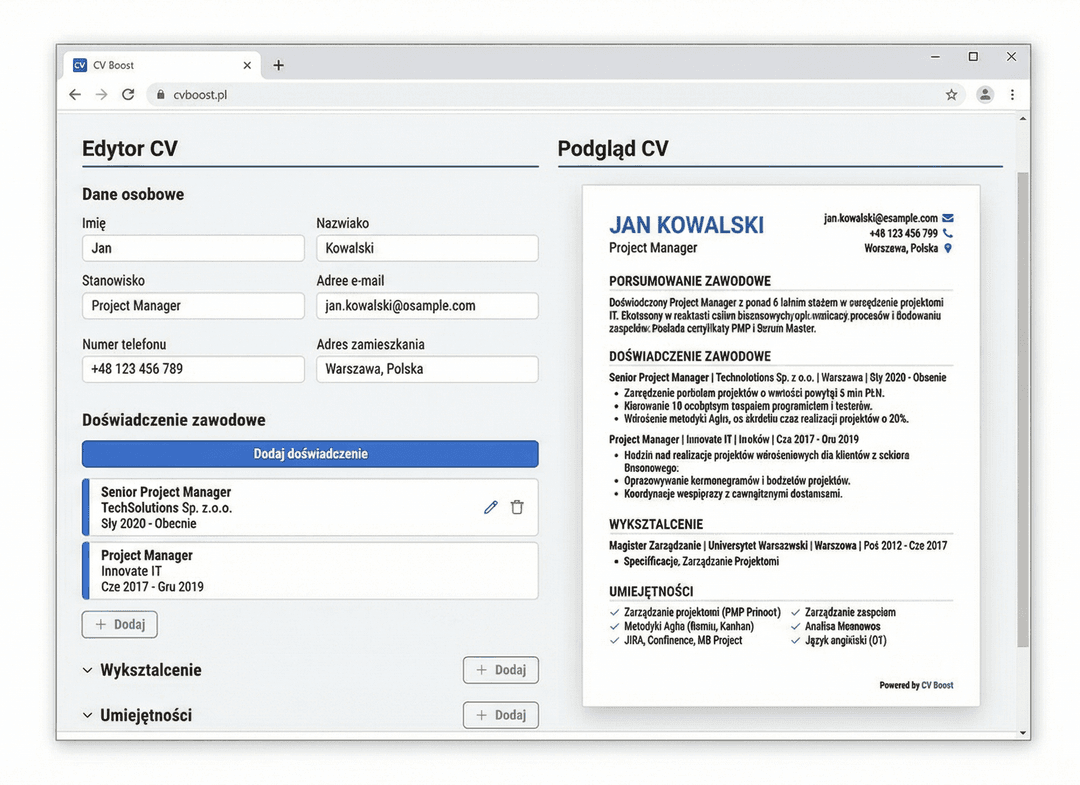Click the Dodaj button below experience entries
The width and height of the screenshot is (1080, 785).
[x=119, y=624]
